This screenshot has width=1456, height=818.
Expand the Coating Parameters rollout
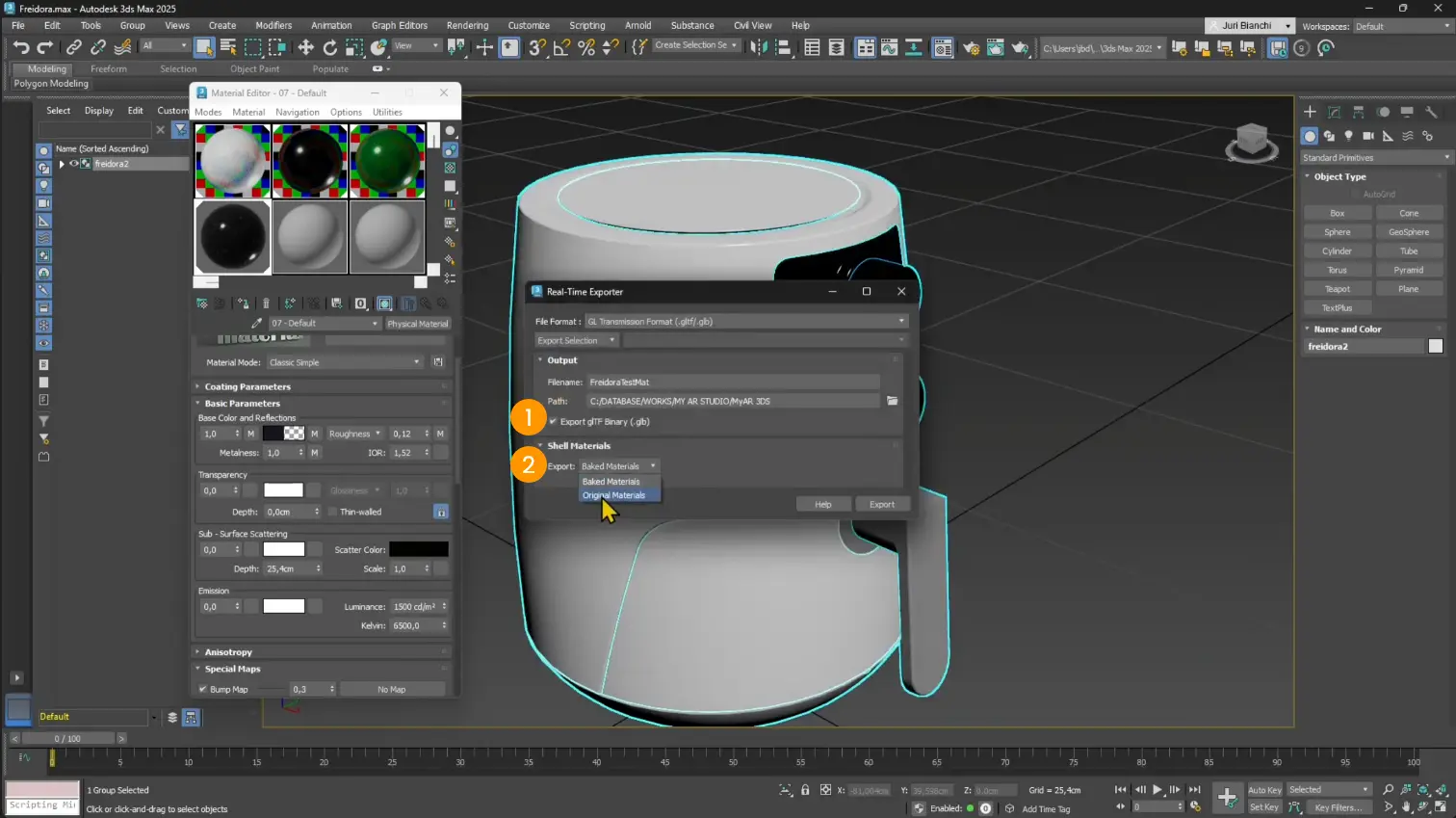pos(247,387)
